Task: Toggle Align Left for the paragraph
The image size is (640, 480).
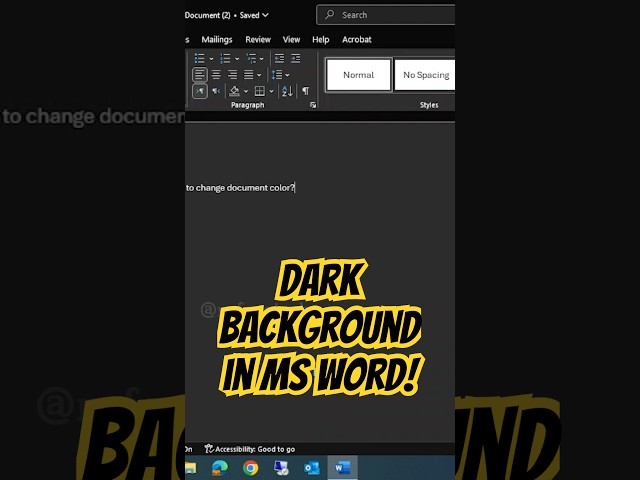Action: pyautogui.click(x=200, y=75)
